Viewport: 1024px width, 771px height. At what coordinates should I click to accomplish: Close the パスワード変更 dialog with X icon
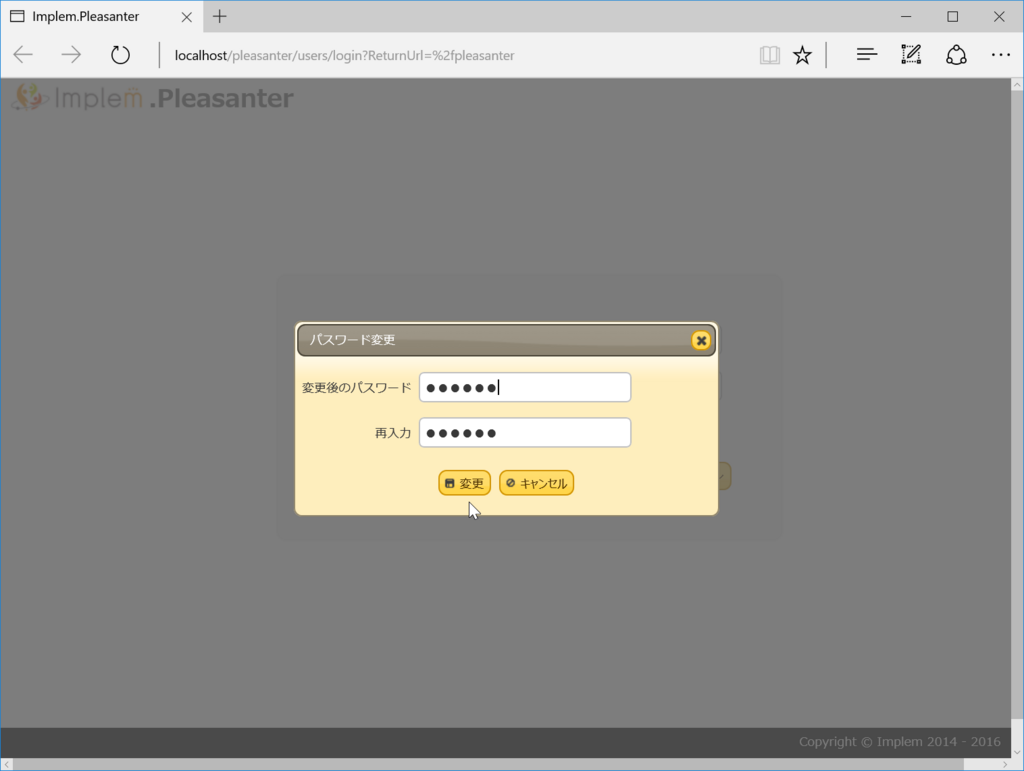pos(701,340)
